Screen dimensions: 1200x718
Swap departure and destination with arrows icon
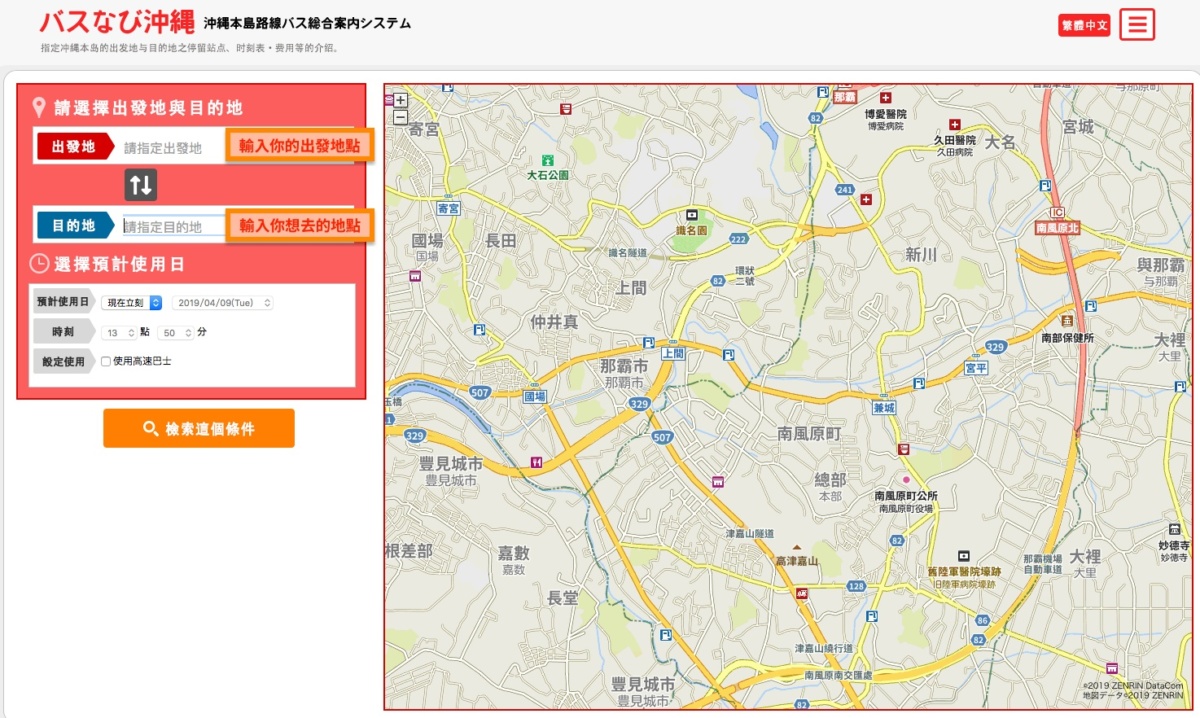(141, 185)
